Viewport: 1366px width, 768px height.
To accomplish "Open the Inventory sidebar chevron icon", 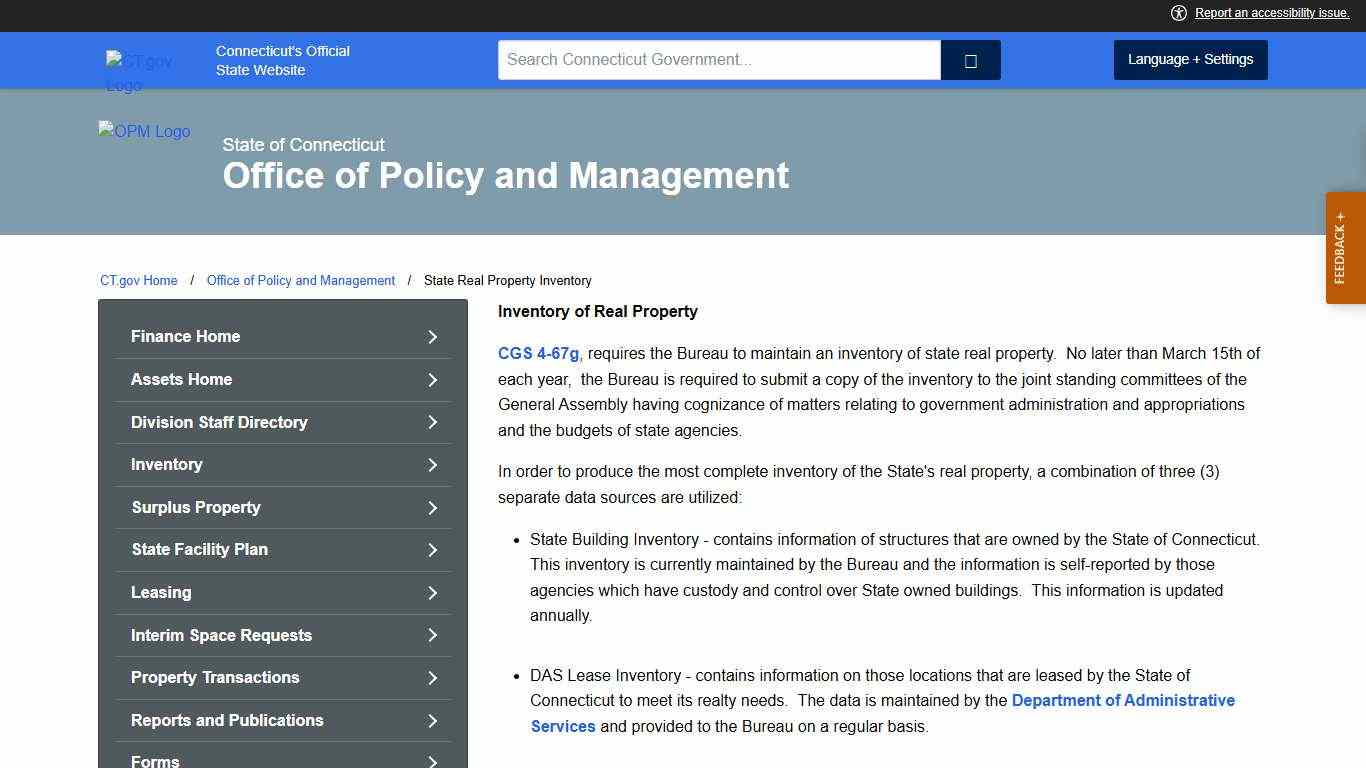I will pyautogui.click(x=432, y=464).
